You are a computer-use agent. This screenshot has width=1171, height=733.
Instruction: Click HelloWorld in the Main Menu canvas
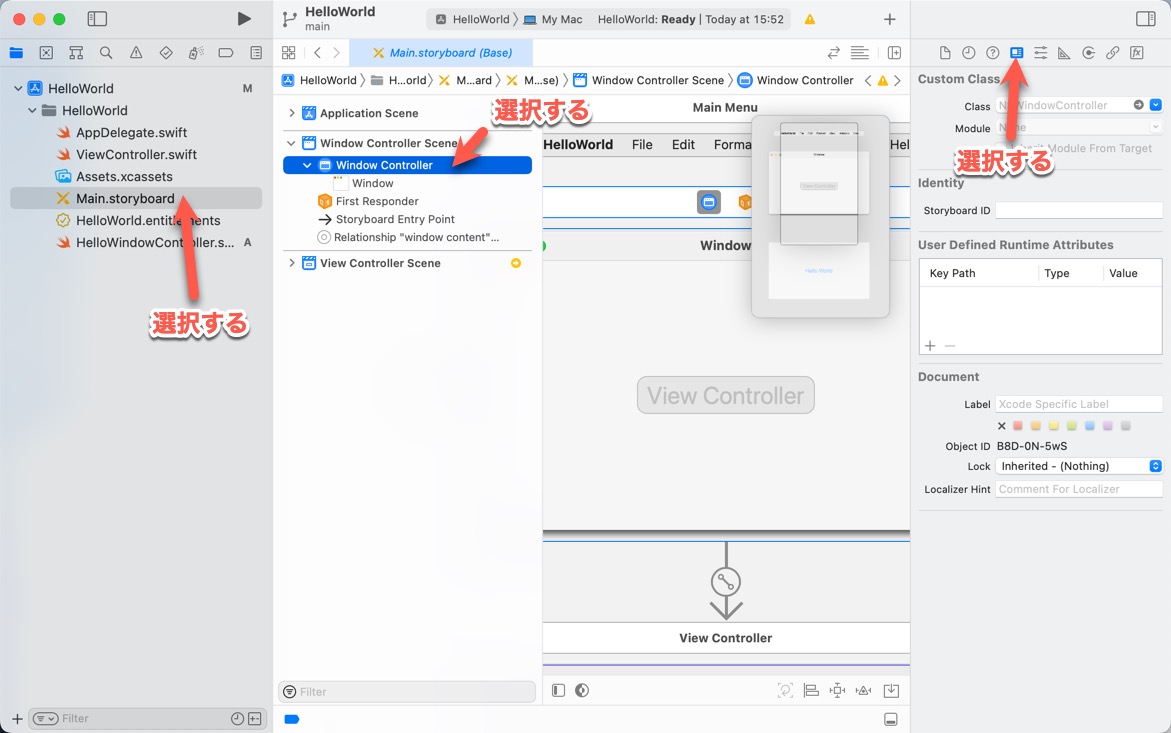(x=578, y=145)
